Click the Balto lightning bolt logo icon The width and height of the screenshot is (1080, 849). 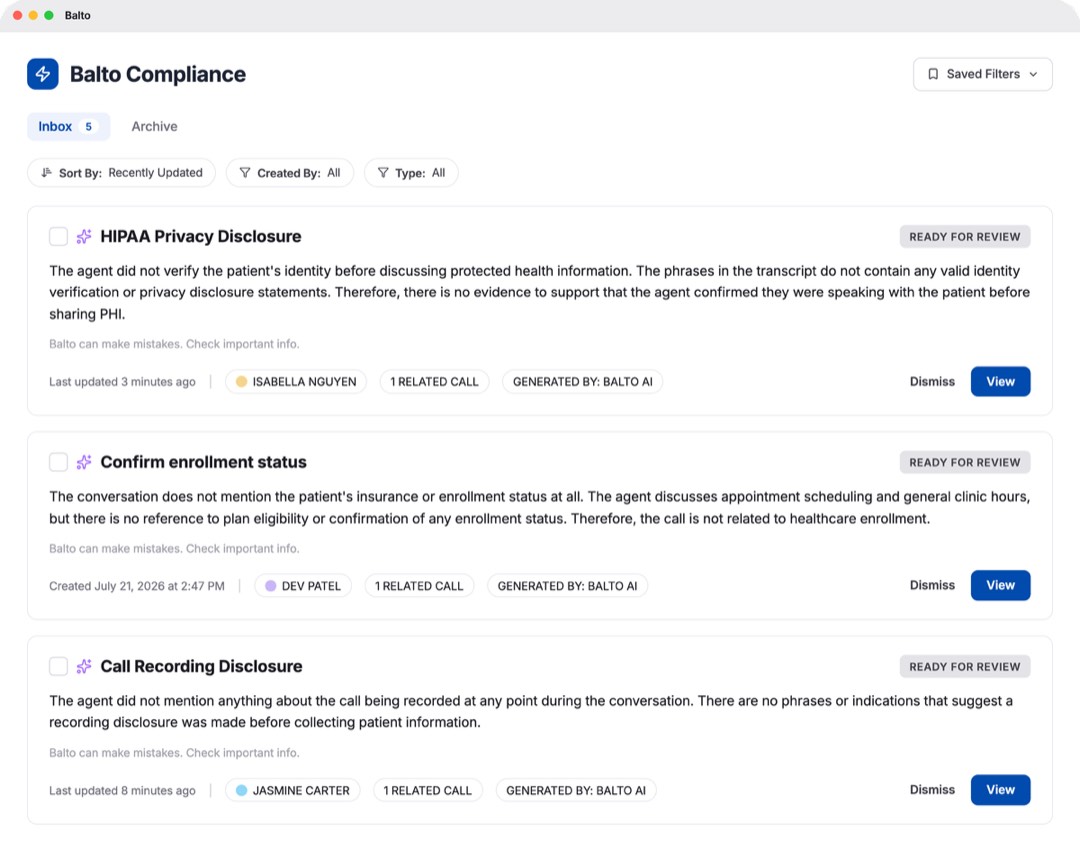(x=43, y=74)
